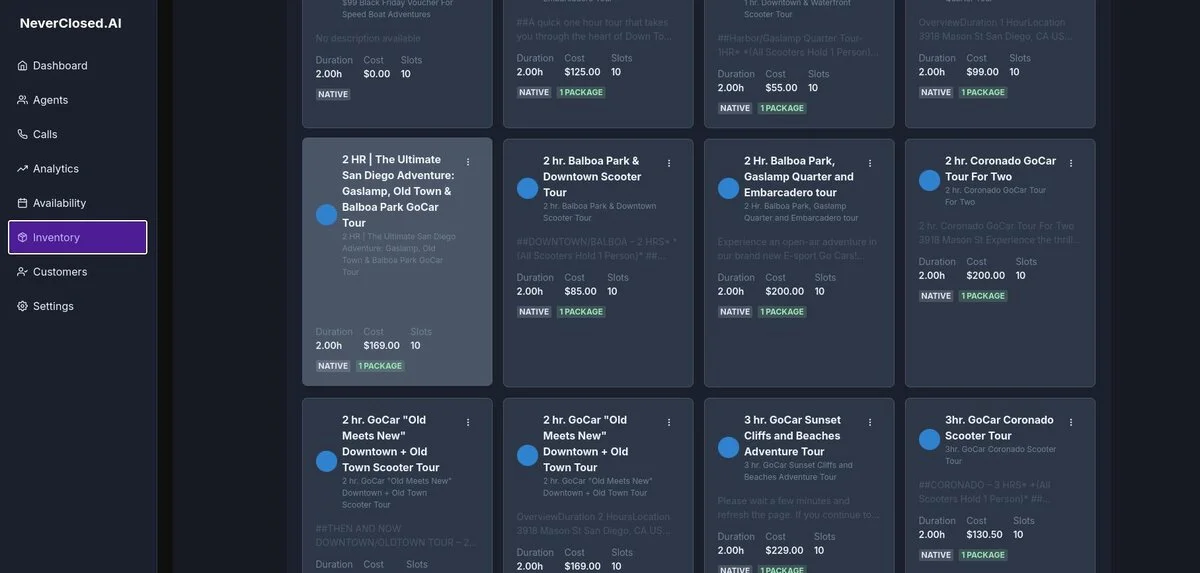The image size is (1200, 573).
Task: Open three-dot menu on Balboa Park & Downtown Scooter Tour
Action: pos(669,163)
